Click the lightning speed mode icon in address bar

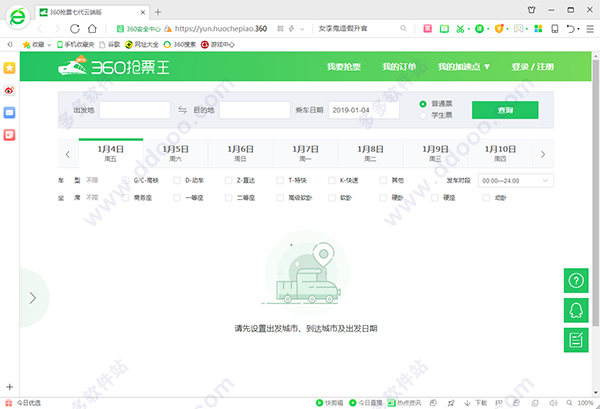292,29
